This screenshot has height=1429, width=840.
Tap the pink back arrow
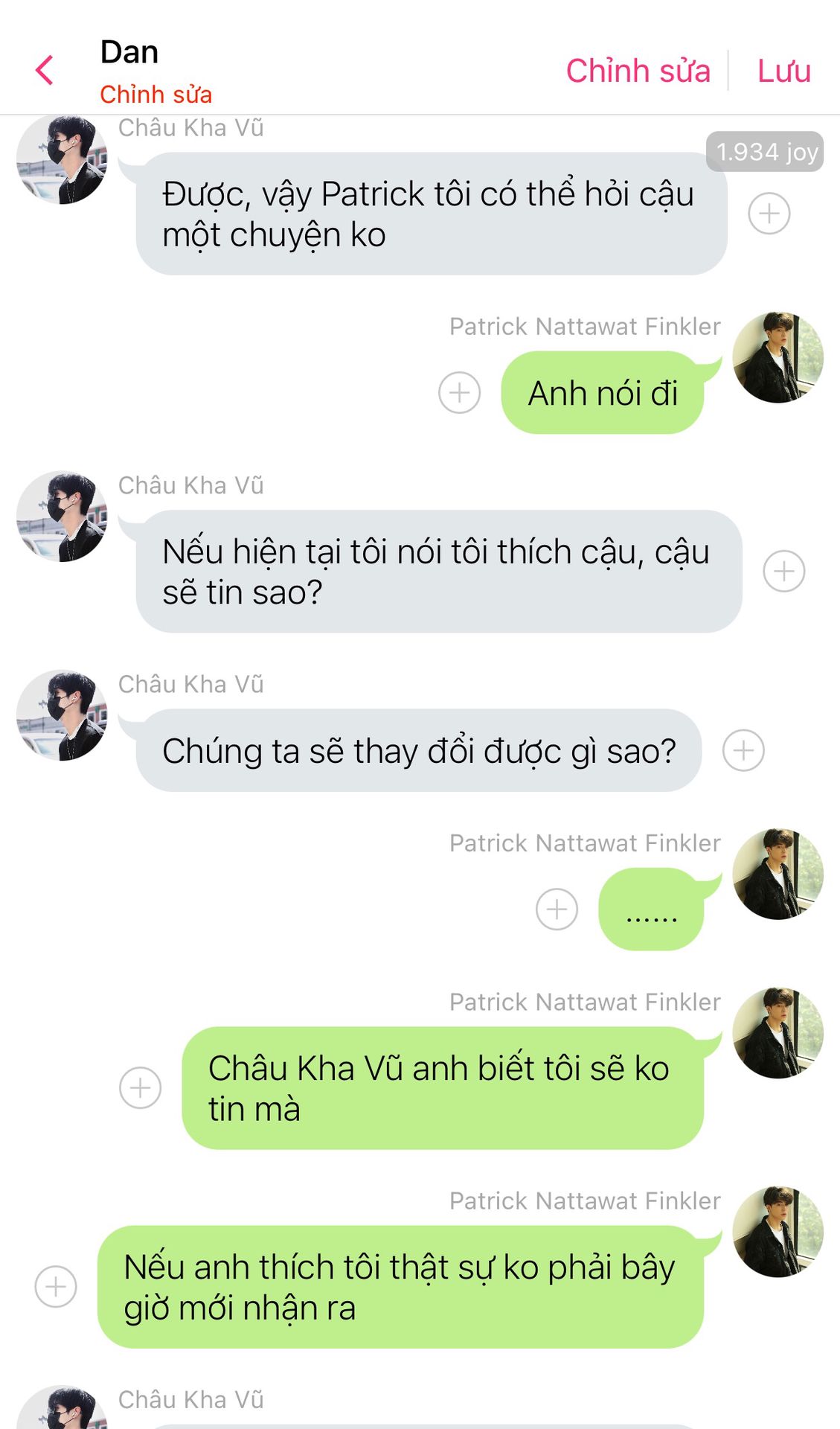point(45,71)
